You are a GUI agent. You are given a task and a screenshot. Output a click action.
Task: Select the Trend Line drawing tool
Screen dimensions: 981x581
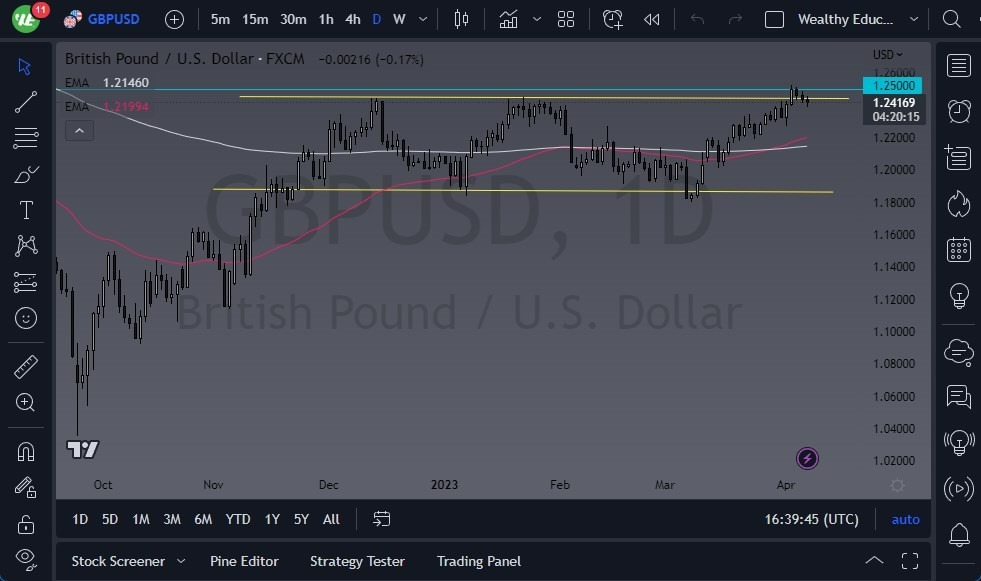tap(25, 102)
